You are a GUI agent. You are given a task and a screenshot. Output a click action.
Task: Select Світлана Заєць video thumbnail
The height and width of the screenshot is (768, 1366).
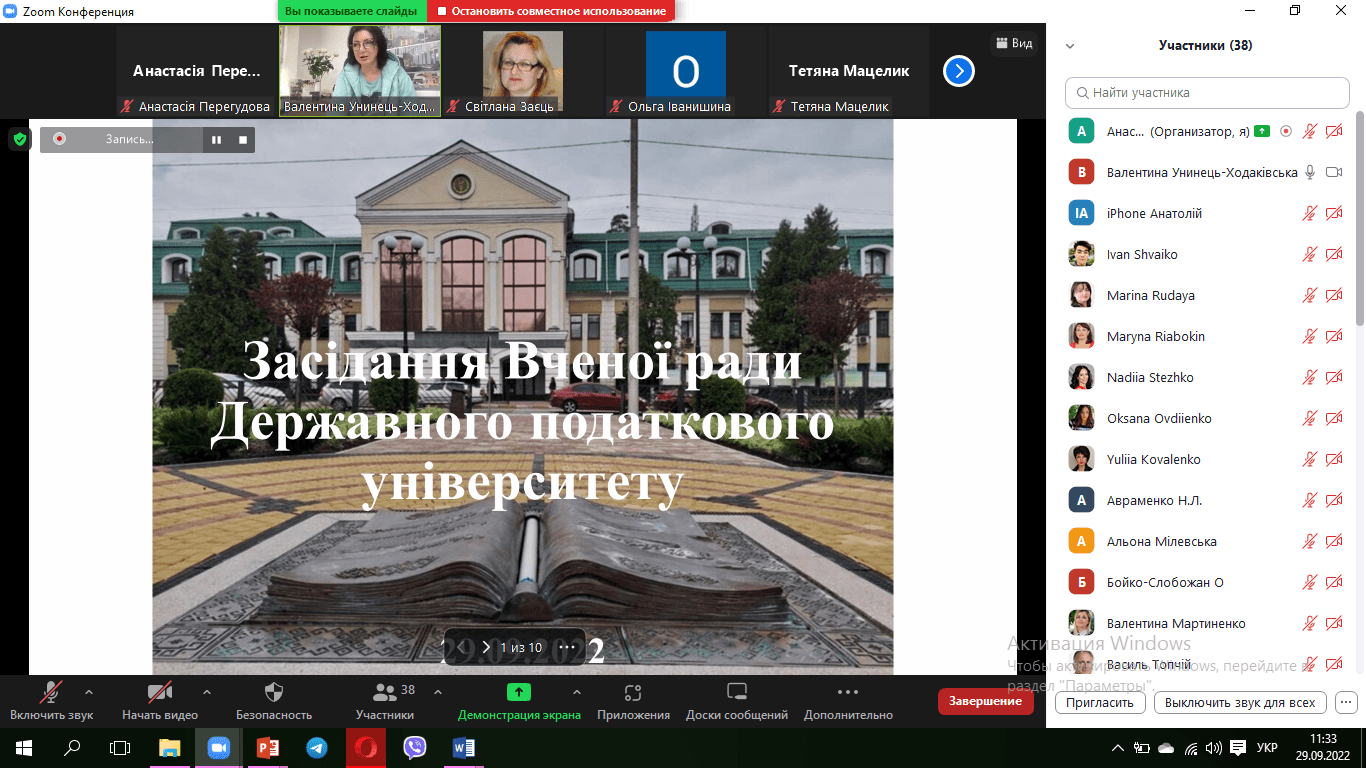523,71
